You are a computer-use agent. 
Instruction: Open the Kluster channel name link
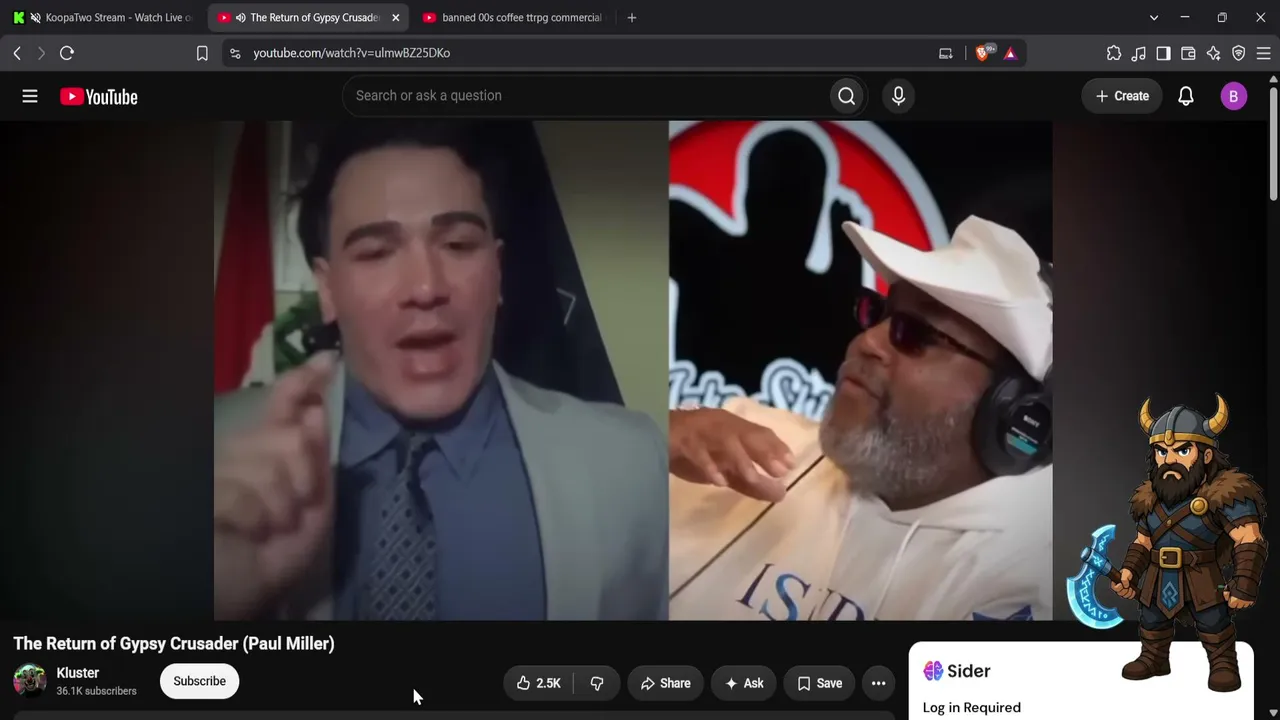(x=78, y=673)
